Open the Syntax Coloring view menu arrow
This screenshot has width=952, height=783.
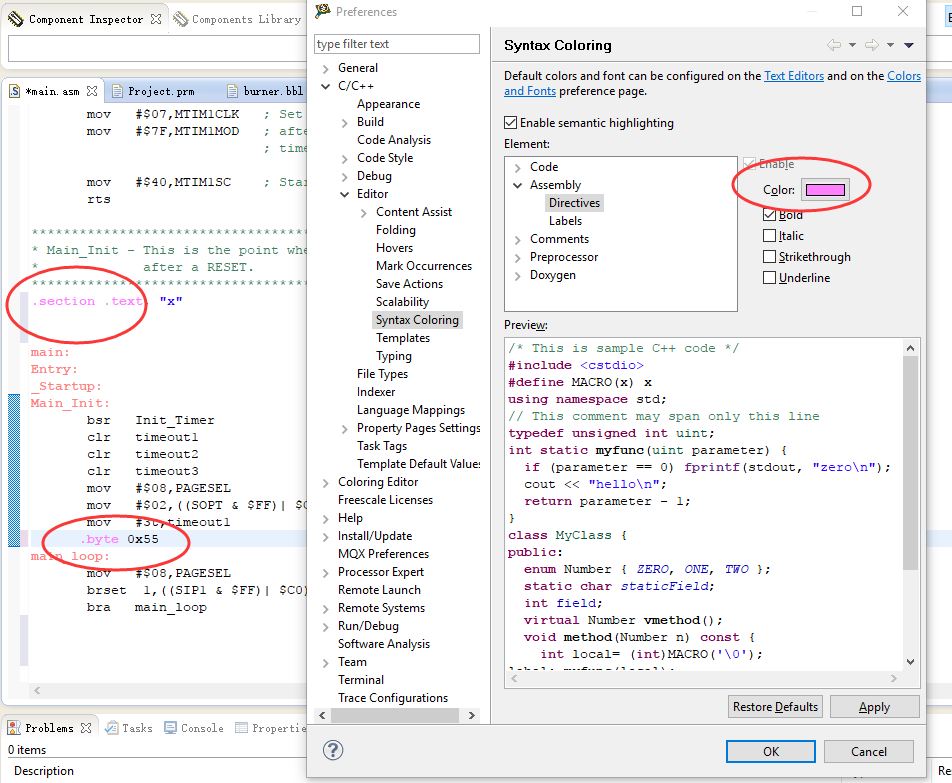(x=909, y=45)
